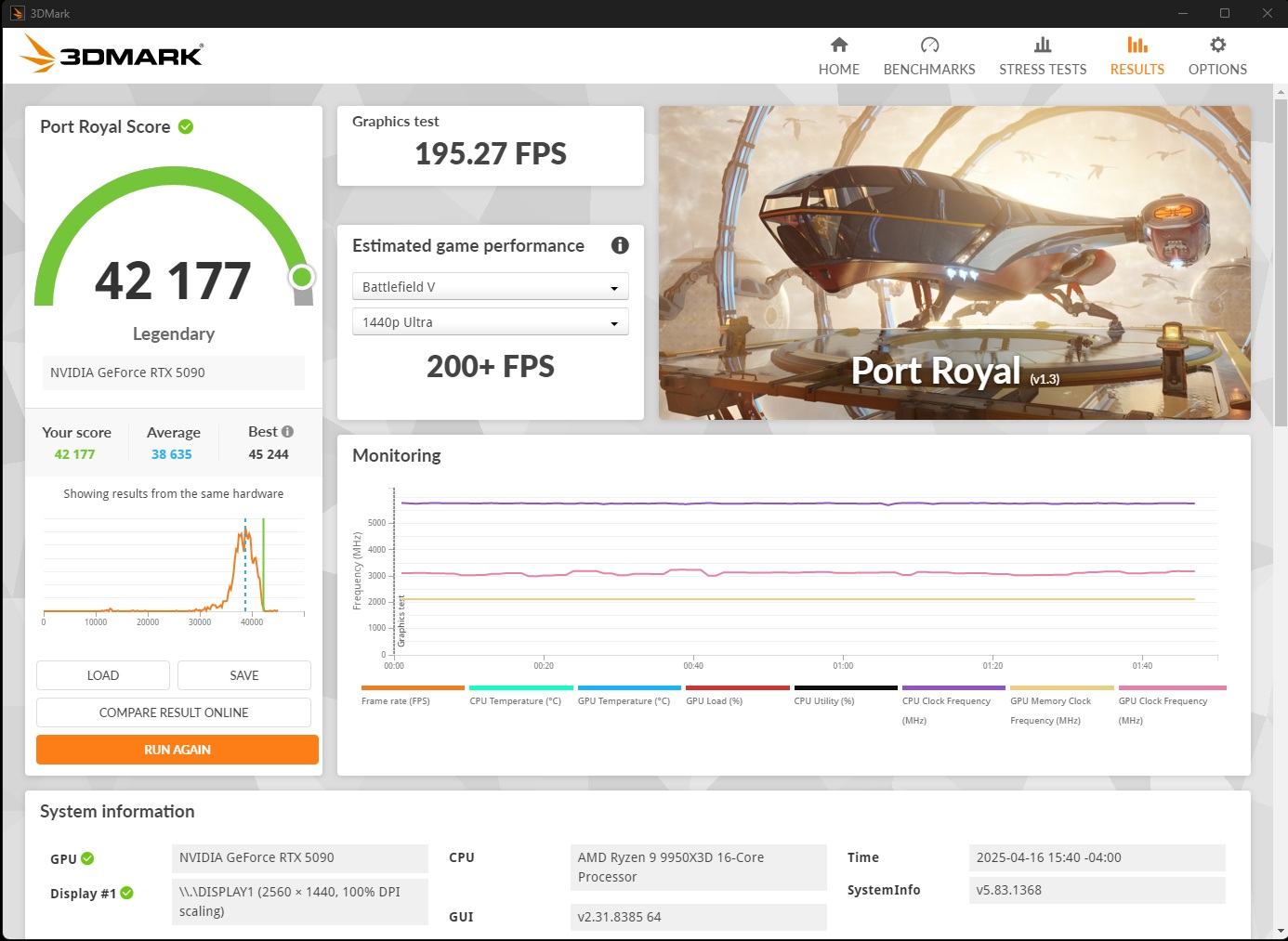This screenshot has height=941, width=1288.
Task: Open the Stress Tests bar chart icon
Action: pos(1043,45)
